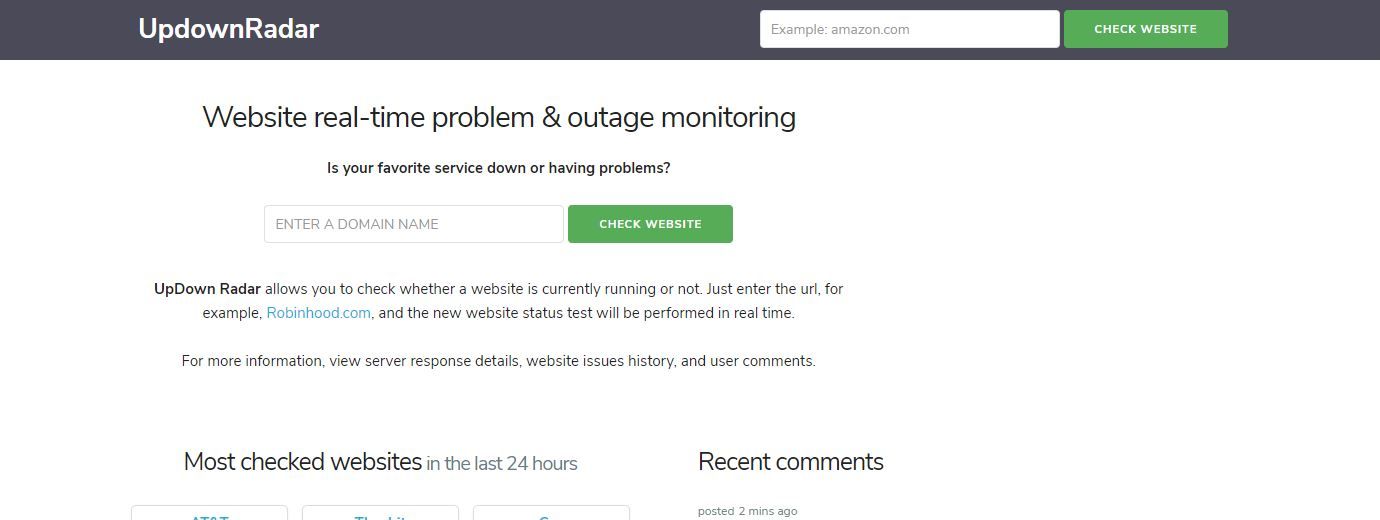The width and height of the screenshot is (1380, 520).
Task: Click the 'For more information' paragraph
Action: pyautogui.click(x=498, y=361)
